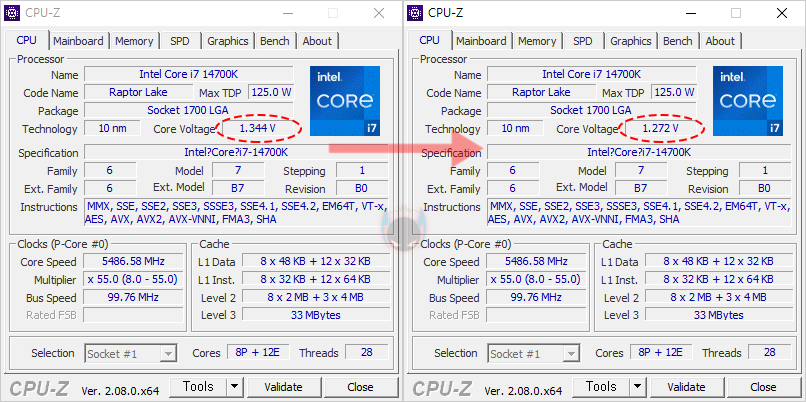Click the Technology 10 nm value in right window
This screenshot has width=806, height=402.
[515, 128]
